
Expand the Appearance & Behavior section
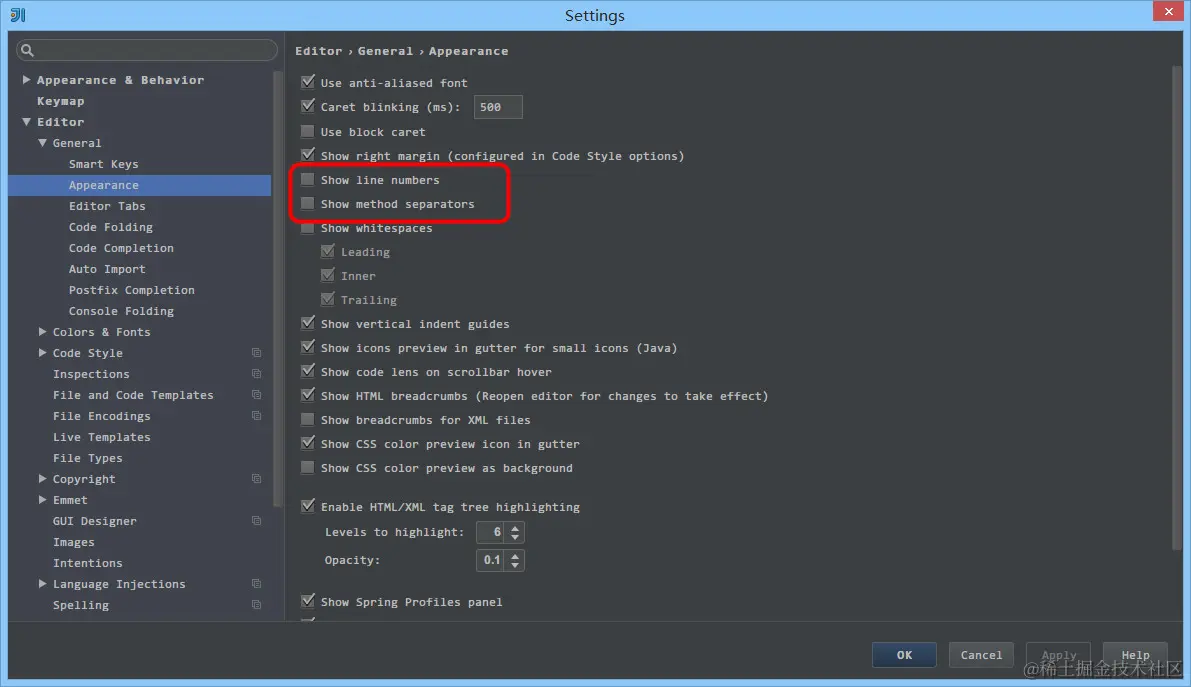pyautogui.click(x=25, y=79)
